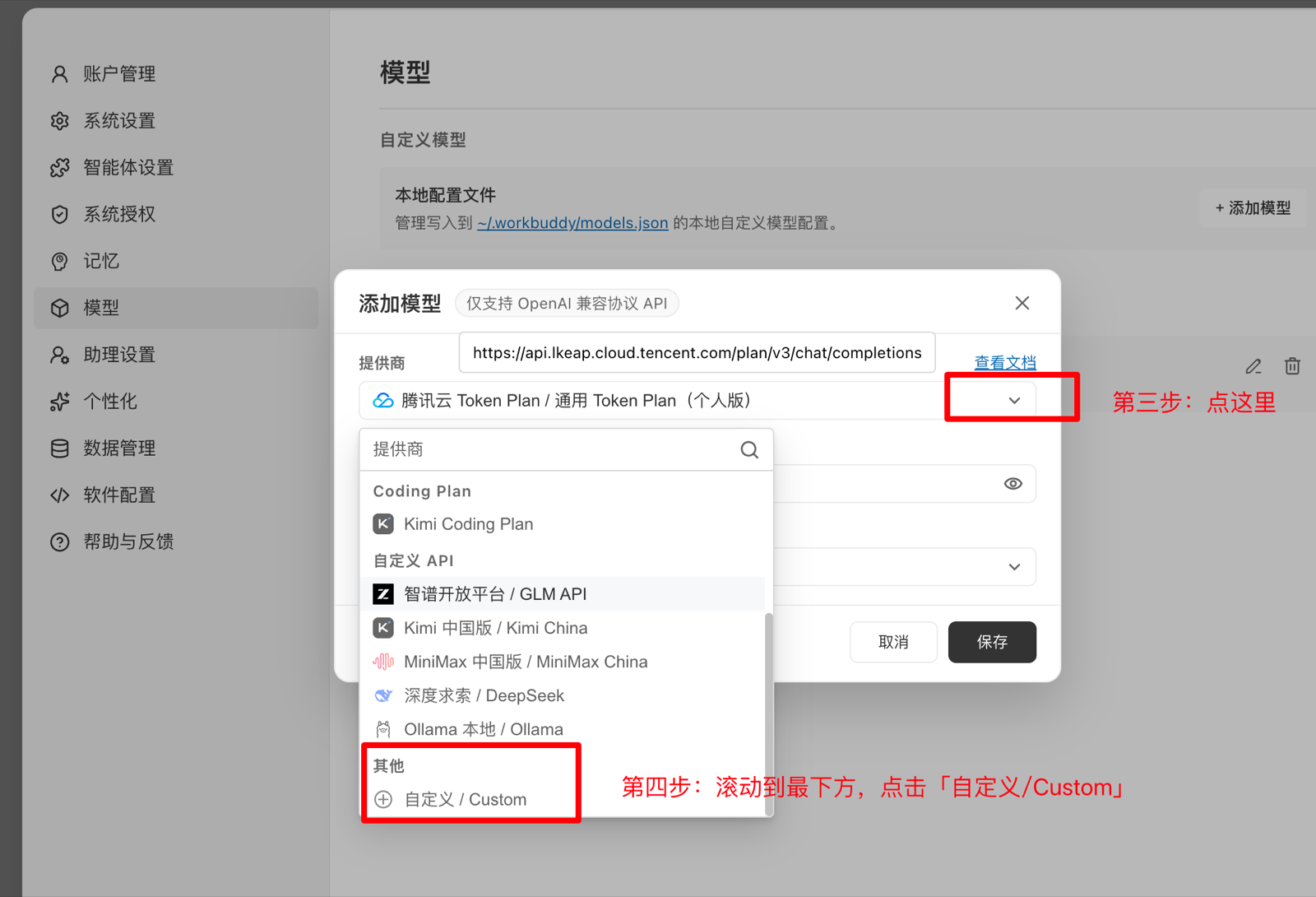Click the 数据管理 database icon
The height and width of the screenshot is (897, 1316).
tap(60, 448)
